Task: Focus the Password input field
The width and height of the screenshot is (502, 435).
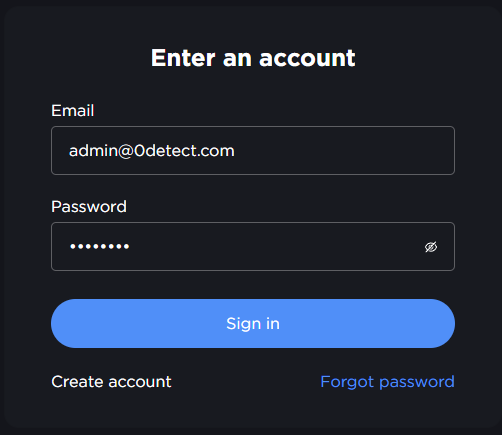Action: (253, 246)
